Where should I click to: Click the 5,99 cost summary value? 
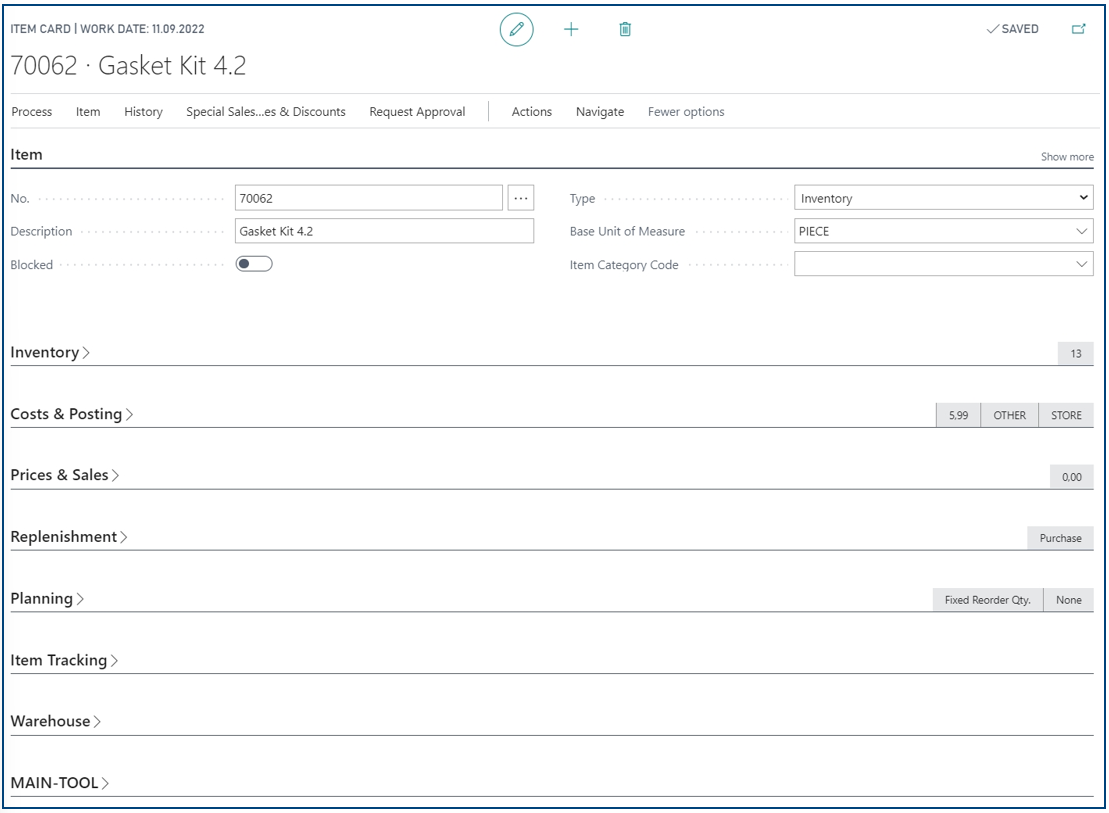coord(958,415)
